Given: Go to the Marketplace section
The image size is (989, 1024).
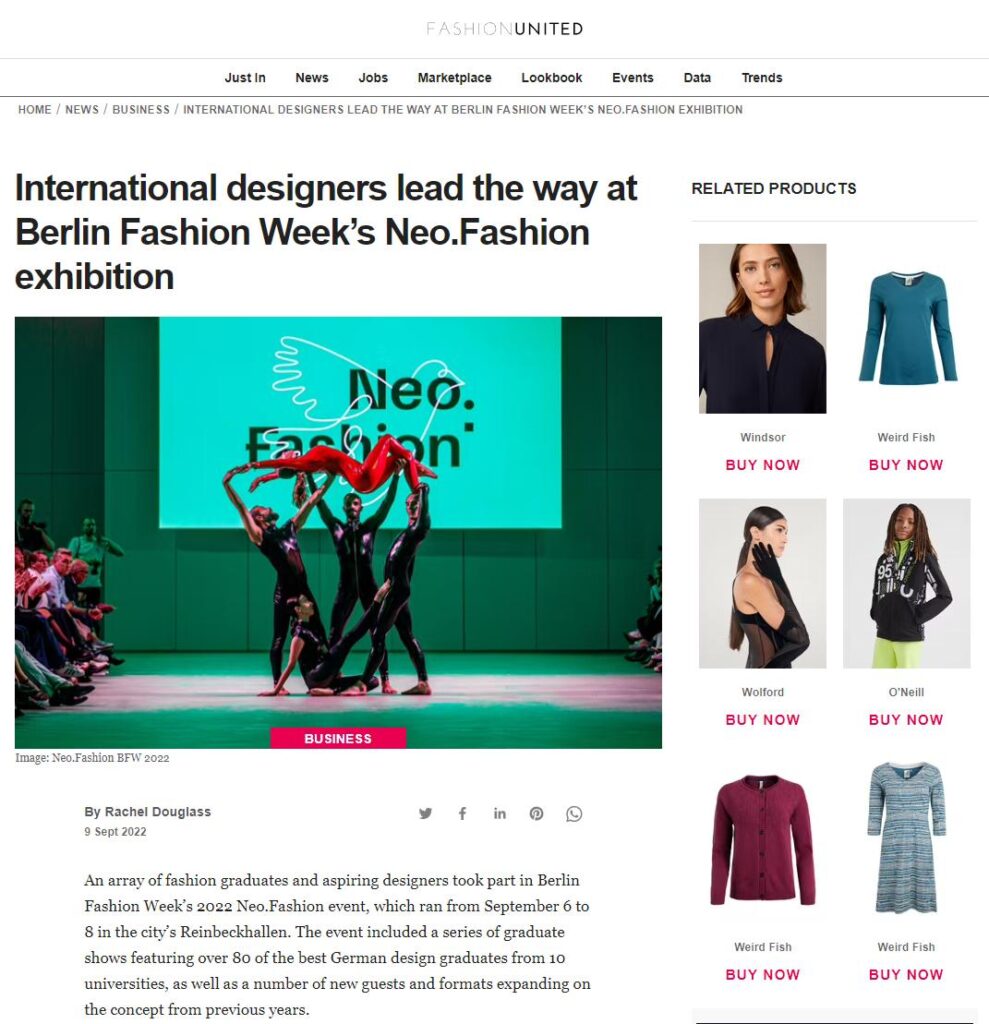Looking at the screenshot, I should click(x=455, y=78).
